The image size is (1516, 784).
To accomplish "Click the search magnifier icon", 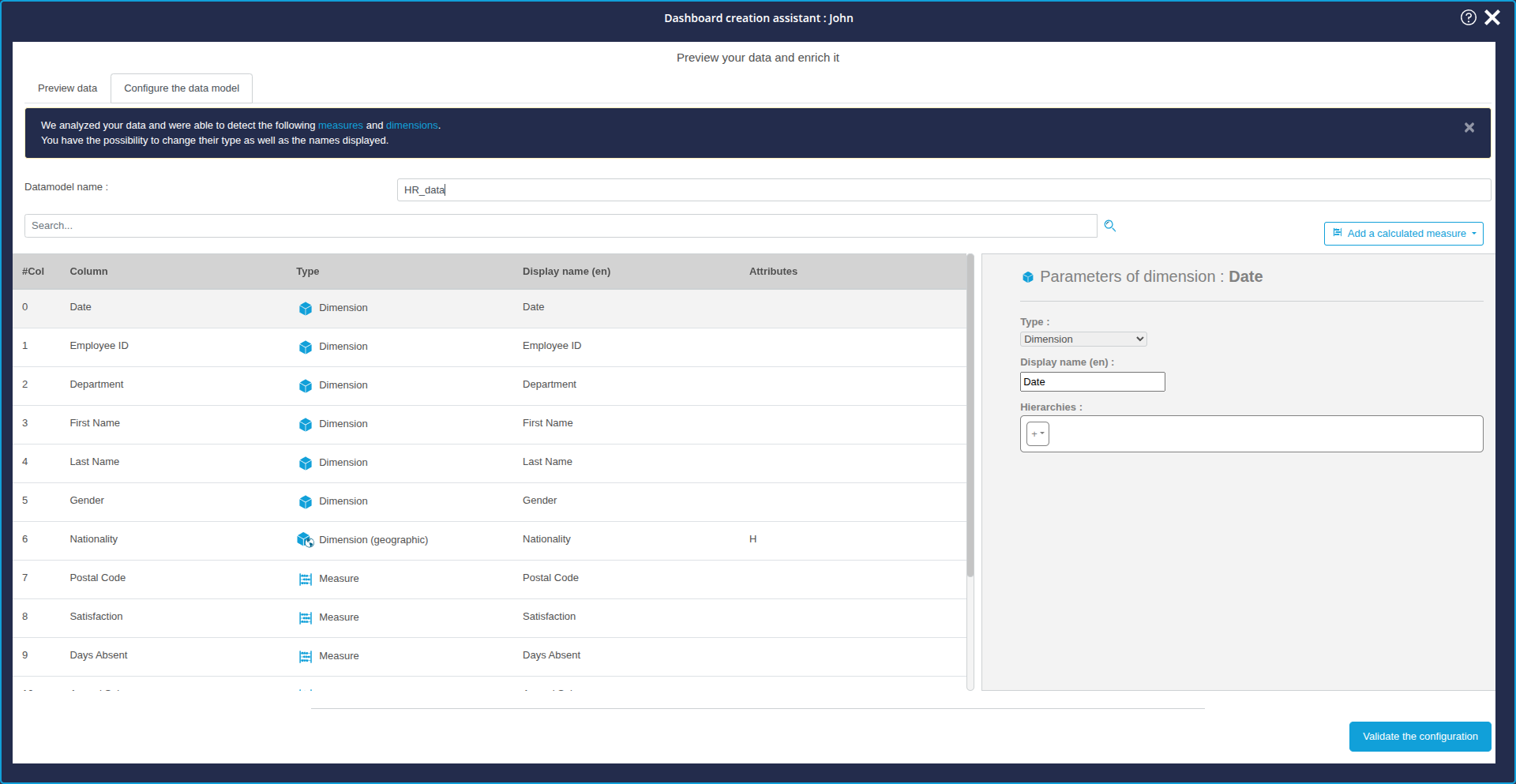I will pos(1109,226).
